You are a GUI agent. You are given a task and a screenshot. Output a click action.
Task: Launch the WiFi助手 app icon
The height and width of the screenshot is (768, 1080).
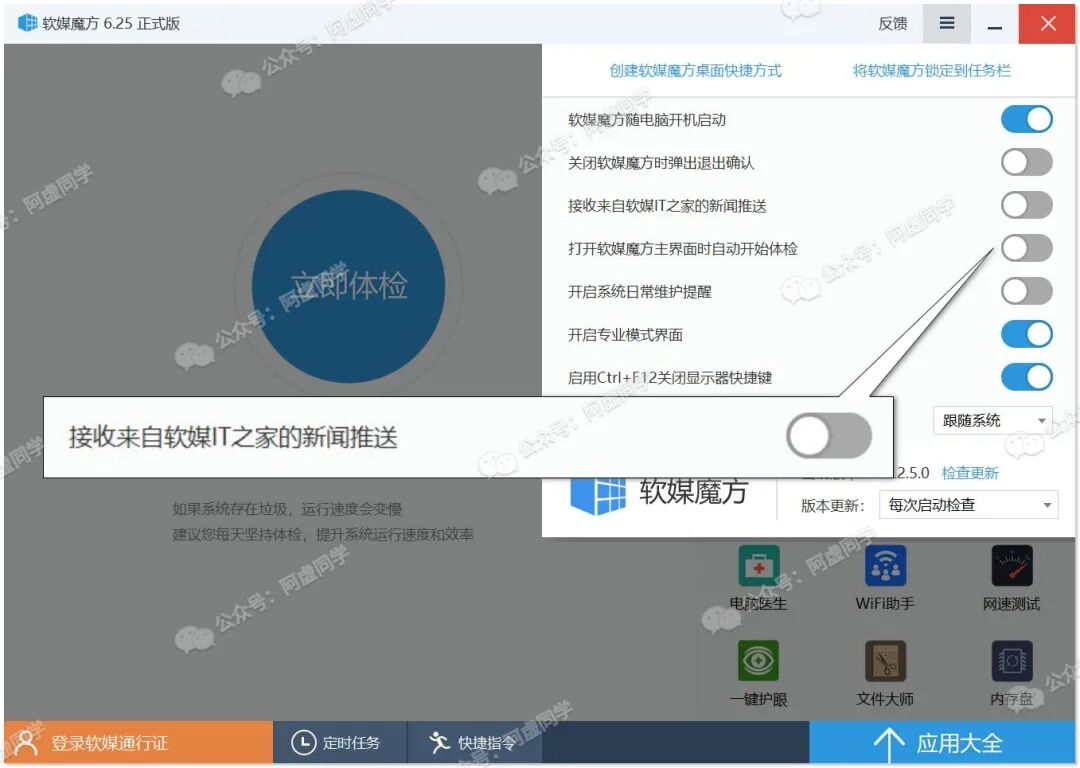885,566
